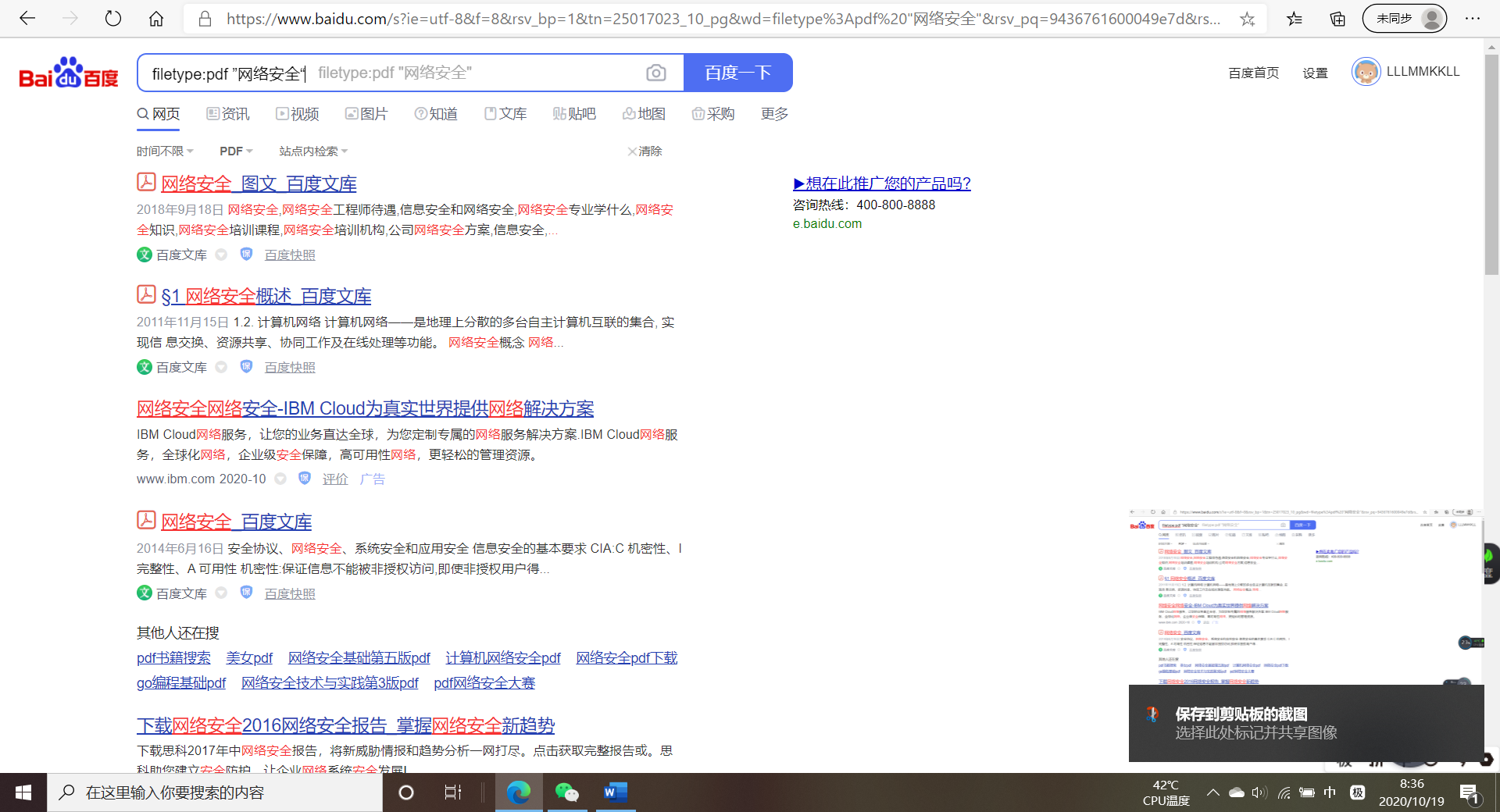Open the 设置 settings link
Image resolution: width=1500 pixels, height=812 pixels.
point(1316,73)
